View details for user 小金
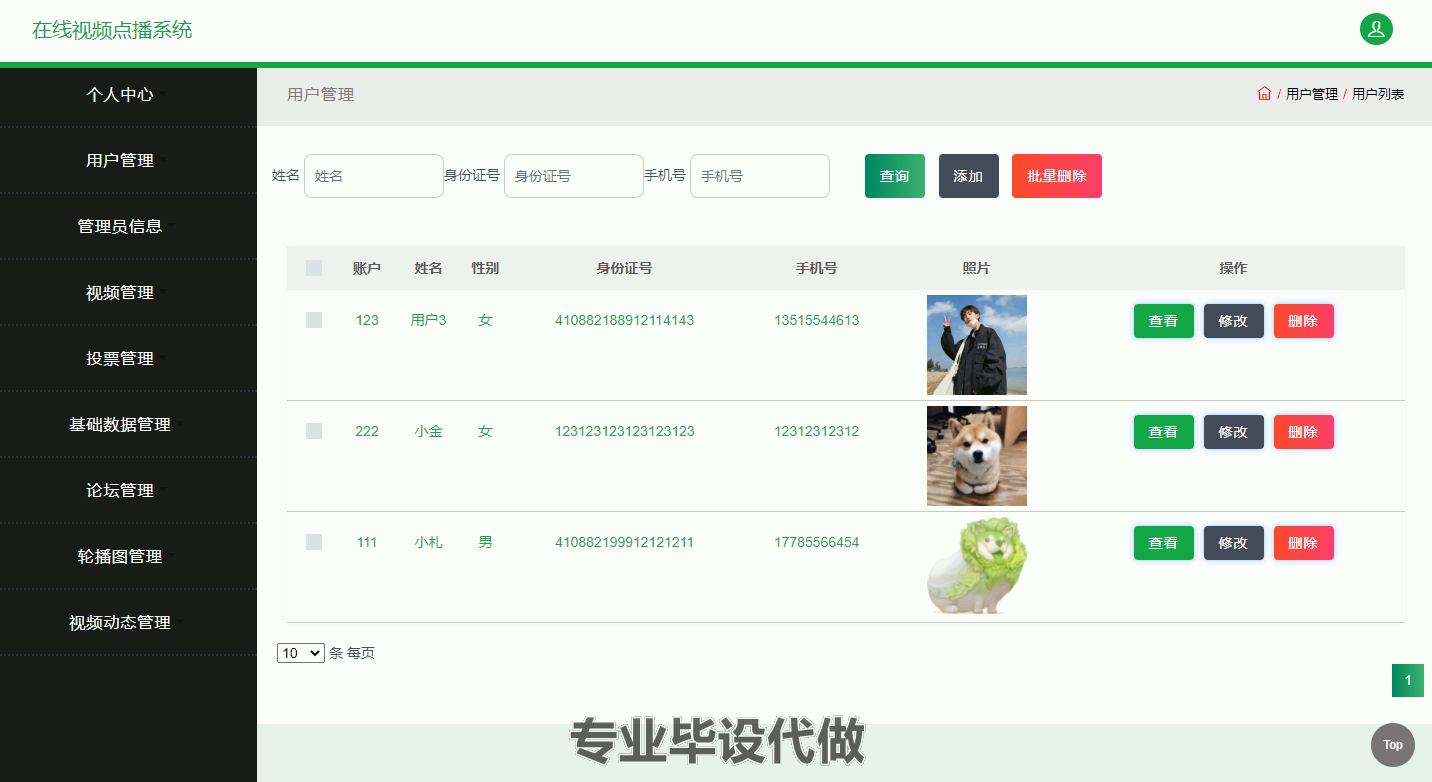 click(x=1164, y=432)
